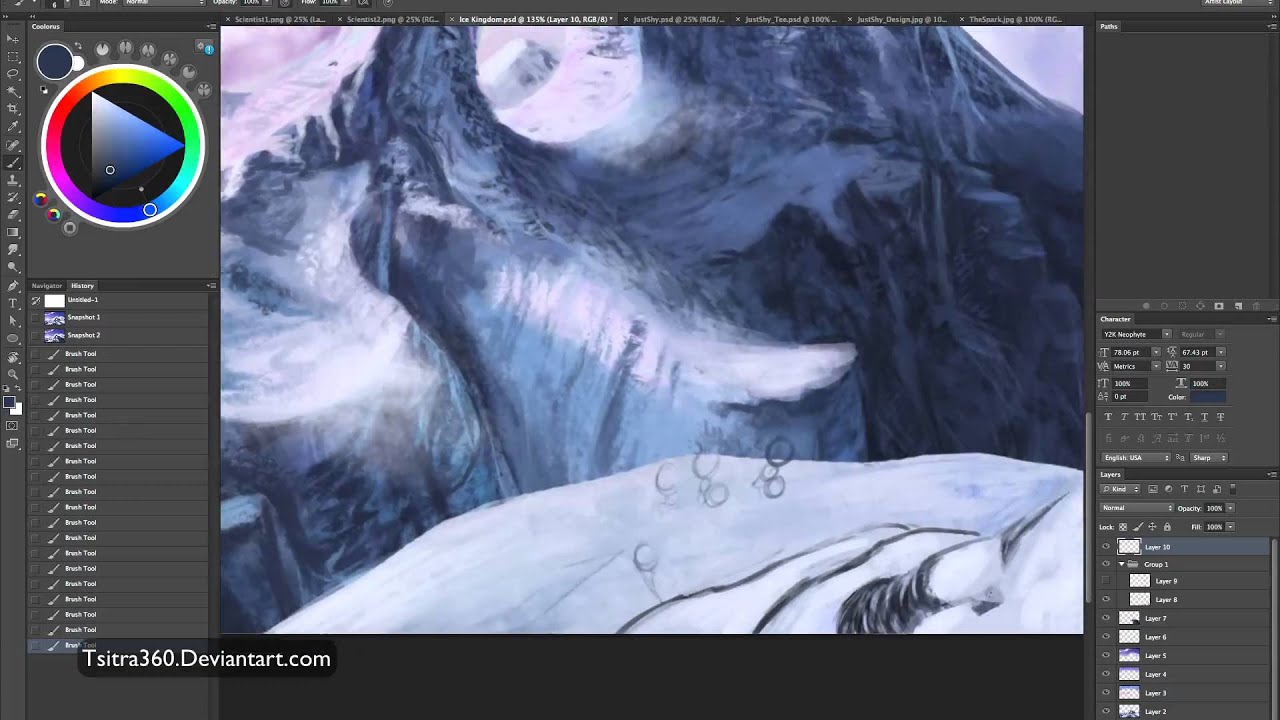Image resolution: width=1280 pixels, height=720 pixels.
Task: Open the Sharp anti-aliasing dropdown
Action: tap(1209, 458)
